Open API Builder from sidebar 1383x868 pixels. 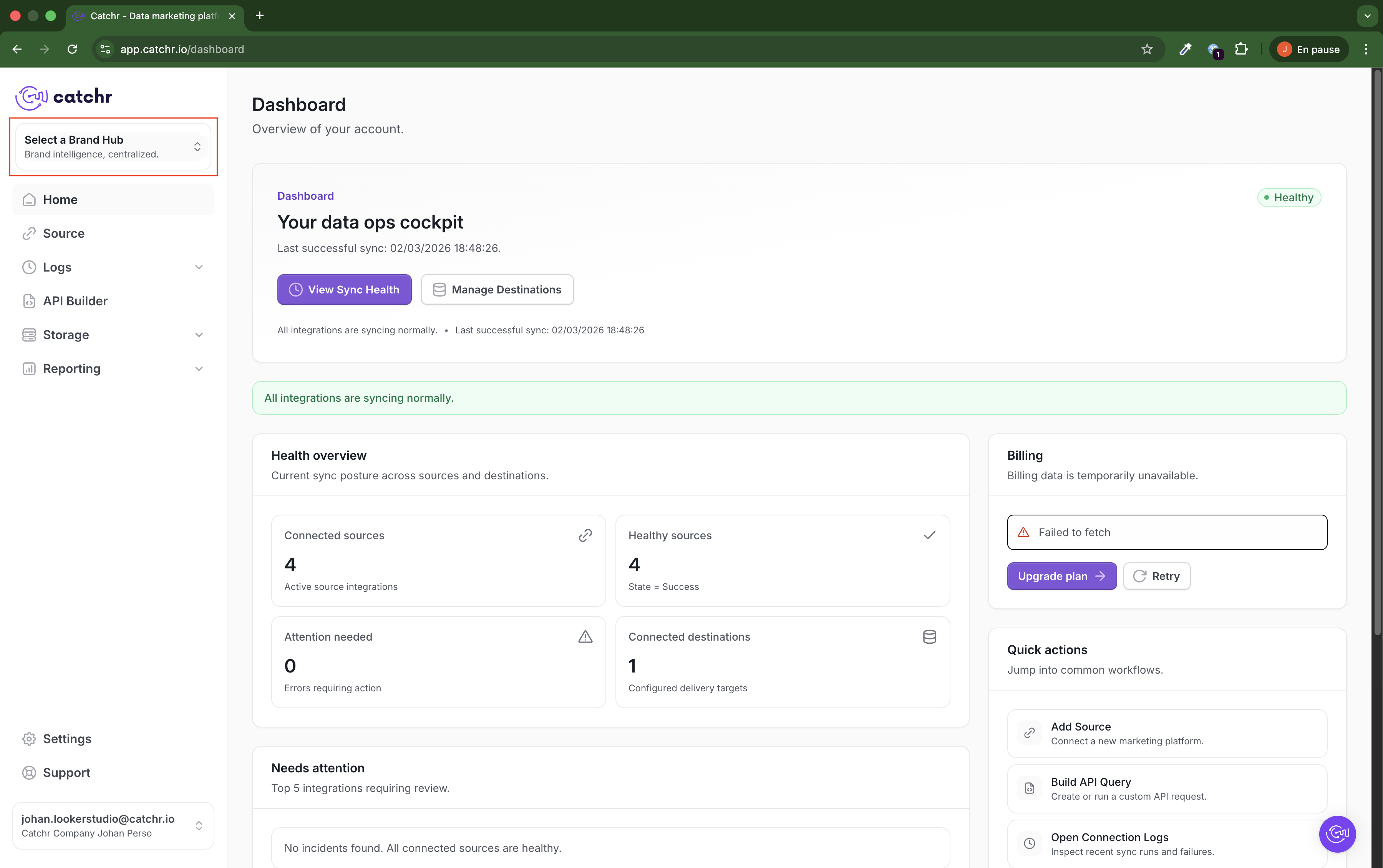coord(75,301)
